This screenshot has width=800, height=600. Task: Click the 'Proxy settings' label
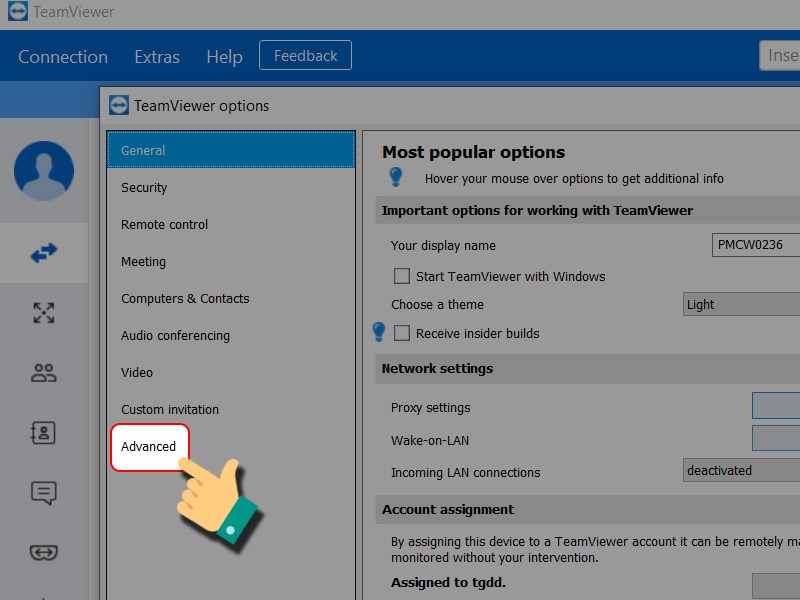(x=431, y=408)
